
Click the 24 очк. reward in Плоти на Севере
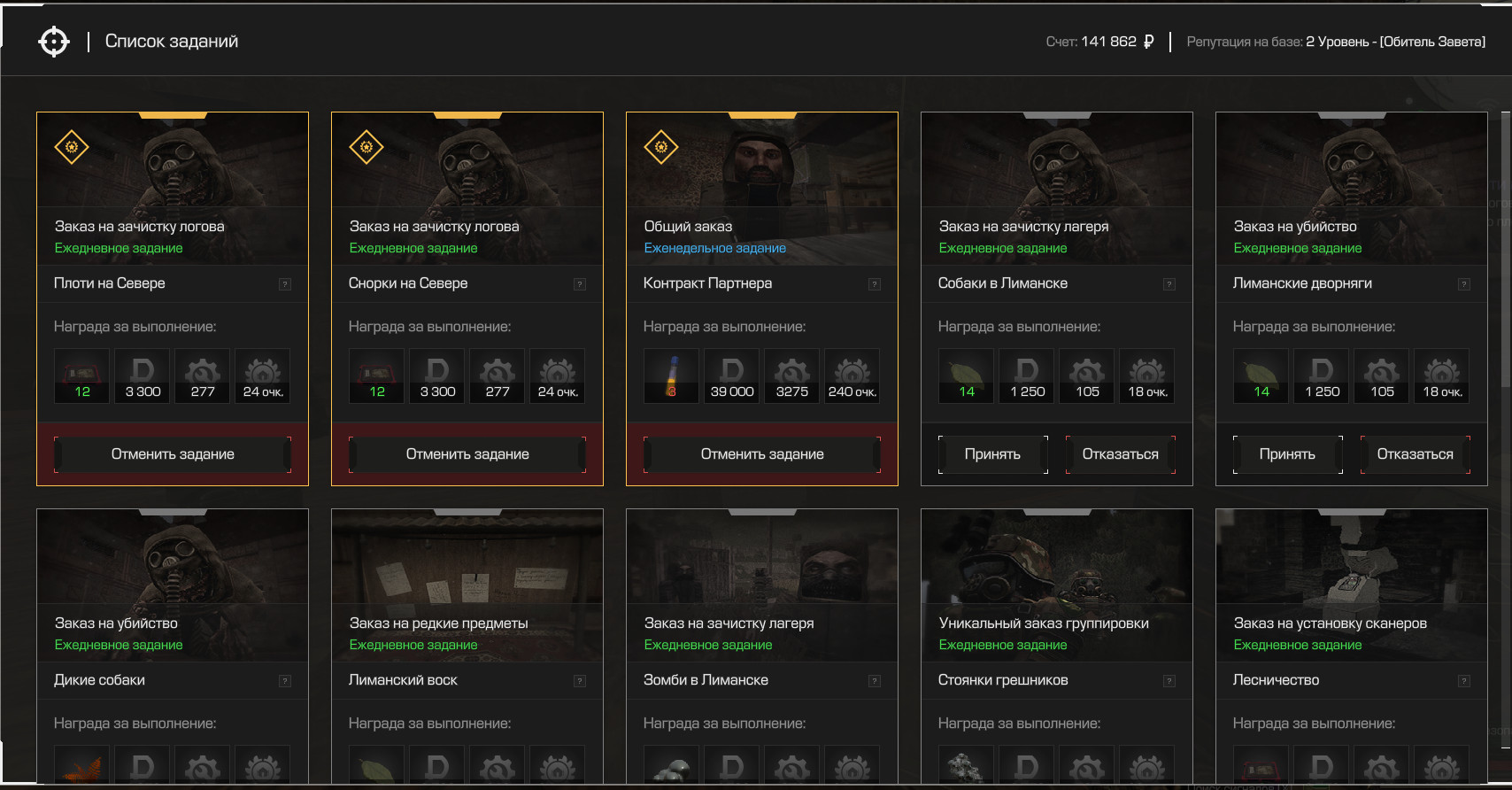(263, 376)
